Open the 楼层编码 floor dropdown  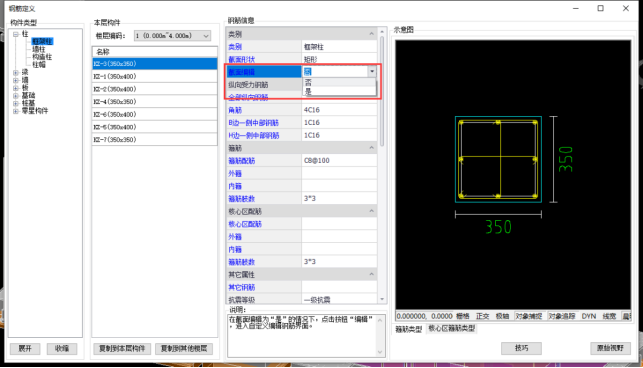[x=172, y=36]
